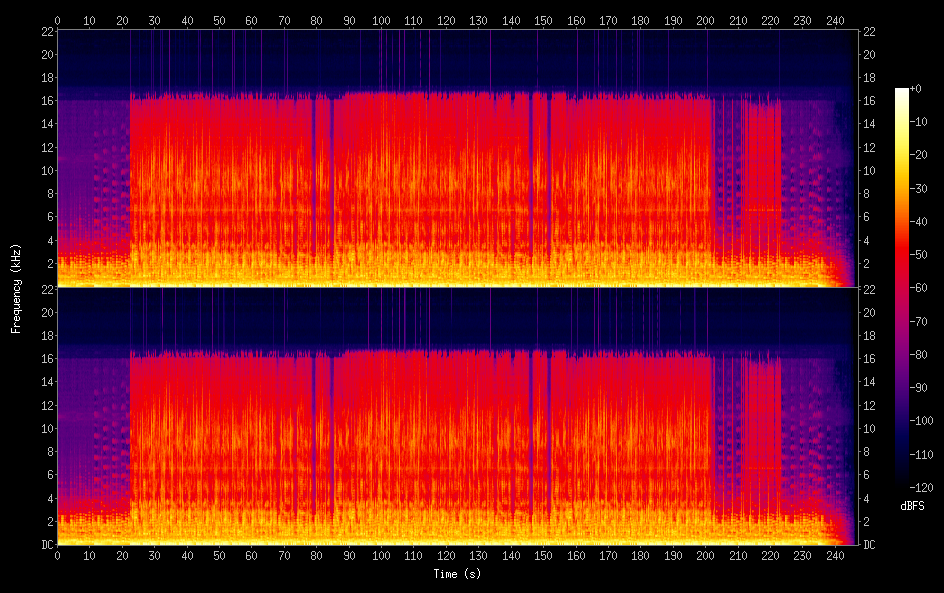This screenshot has height=593, width=944.
Task: Click '170' on the top time axis
Action: point(608,20)
